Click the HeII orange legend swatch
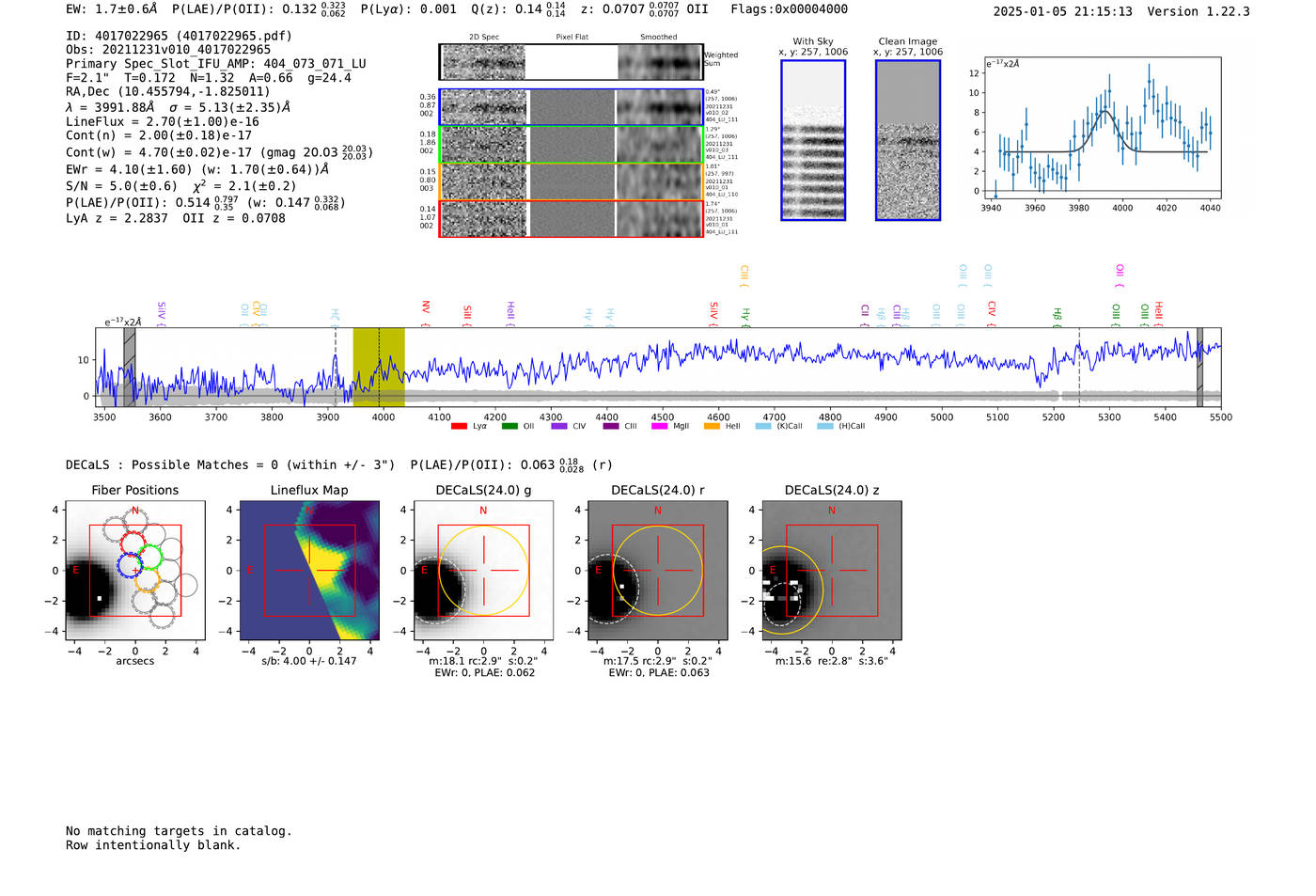This screenshot has width=1316, height=896. (712, 426)
